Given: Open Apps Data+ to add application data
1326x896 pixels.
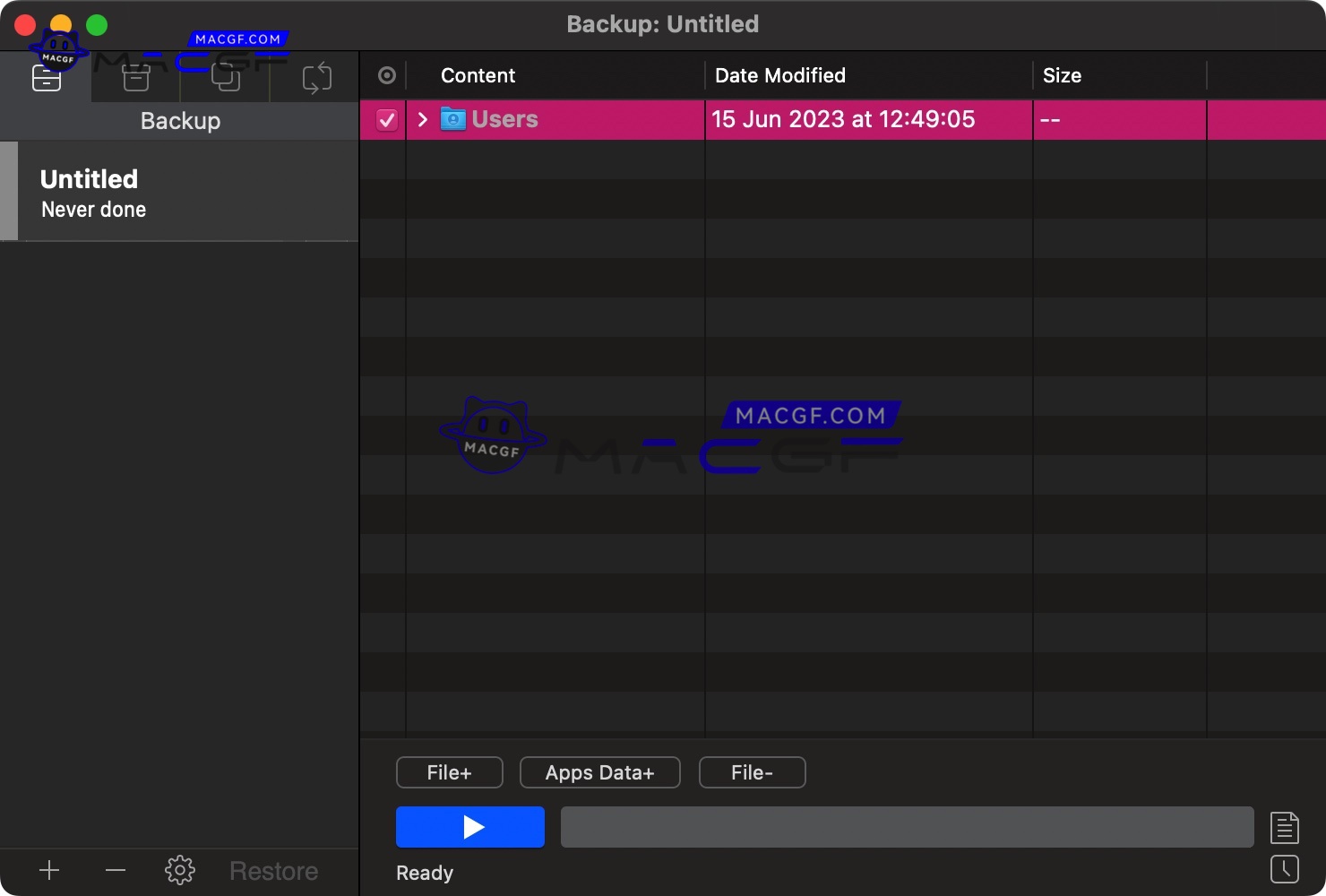Looking at the screenshot, I should (x=599, y=772).
